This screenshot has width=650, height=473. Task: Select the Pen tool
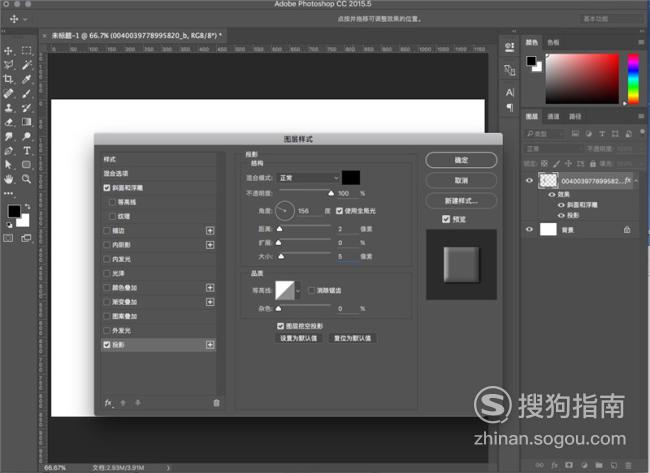tap(8, 151)
